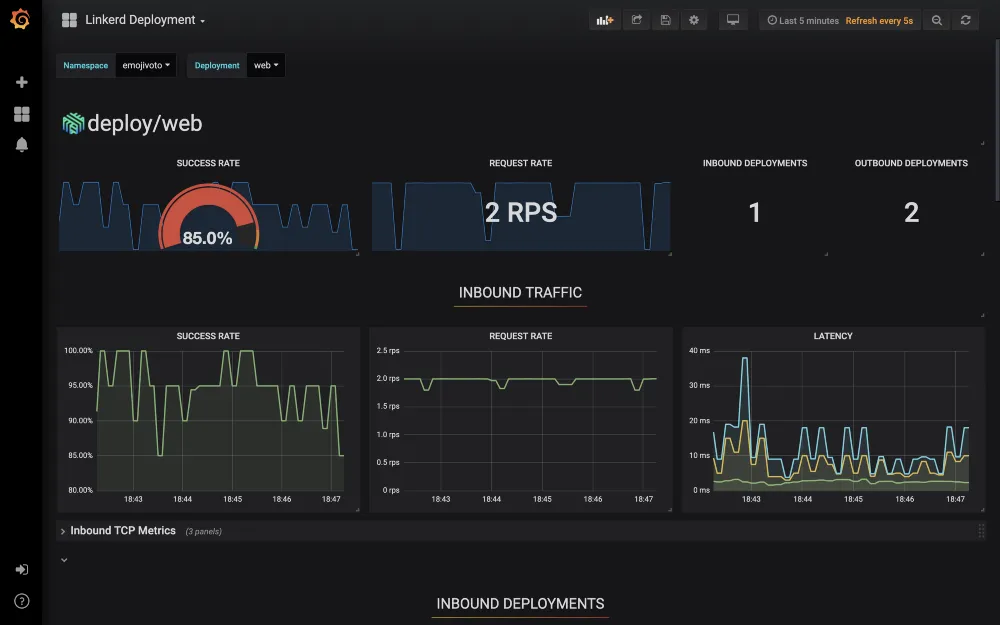
Task: Click the Inbound Traffic Success Rate panel title
Action: pos(208,336)
